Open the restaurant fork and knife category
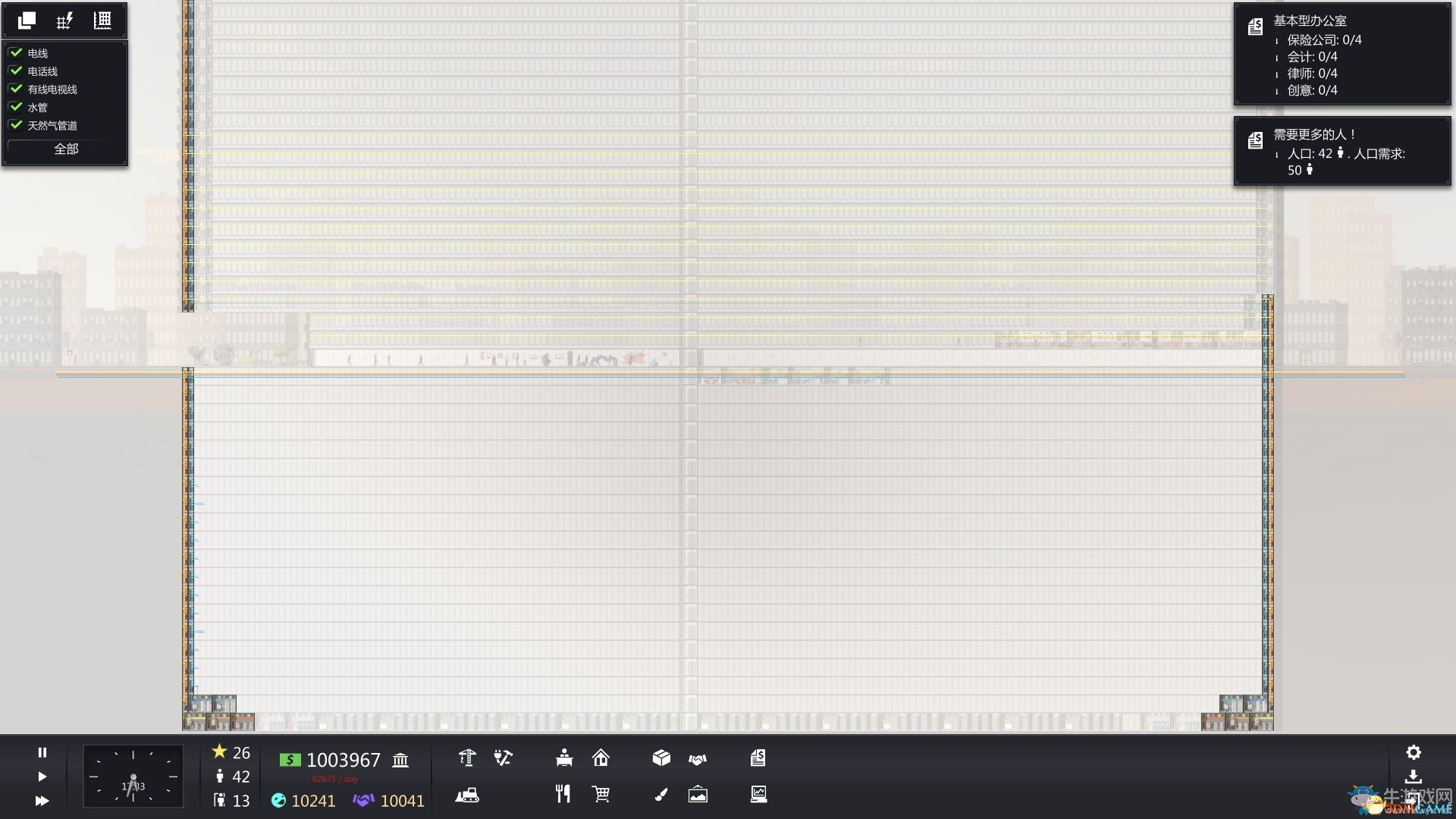This screenshot has width=1456, height=819. click(x=563, y=794)
